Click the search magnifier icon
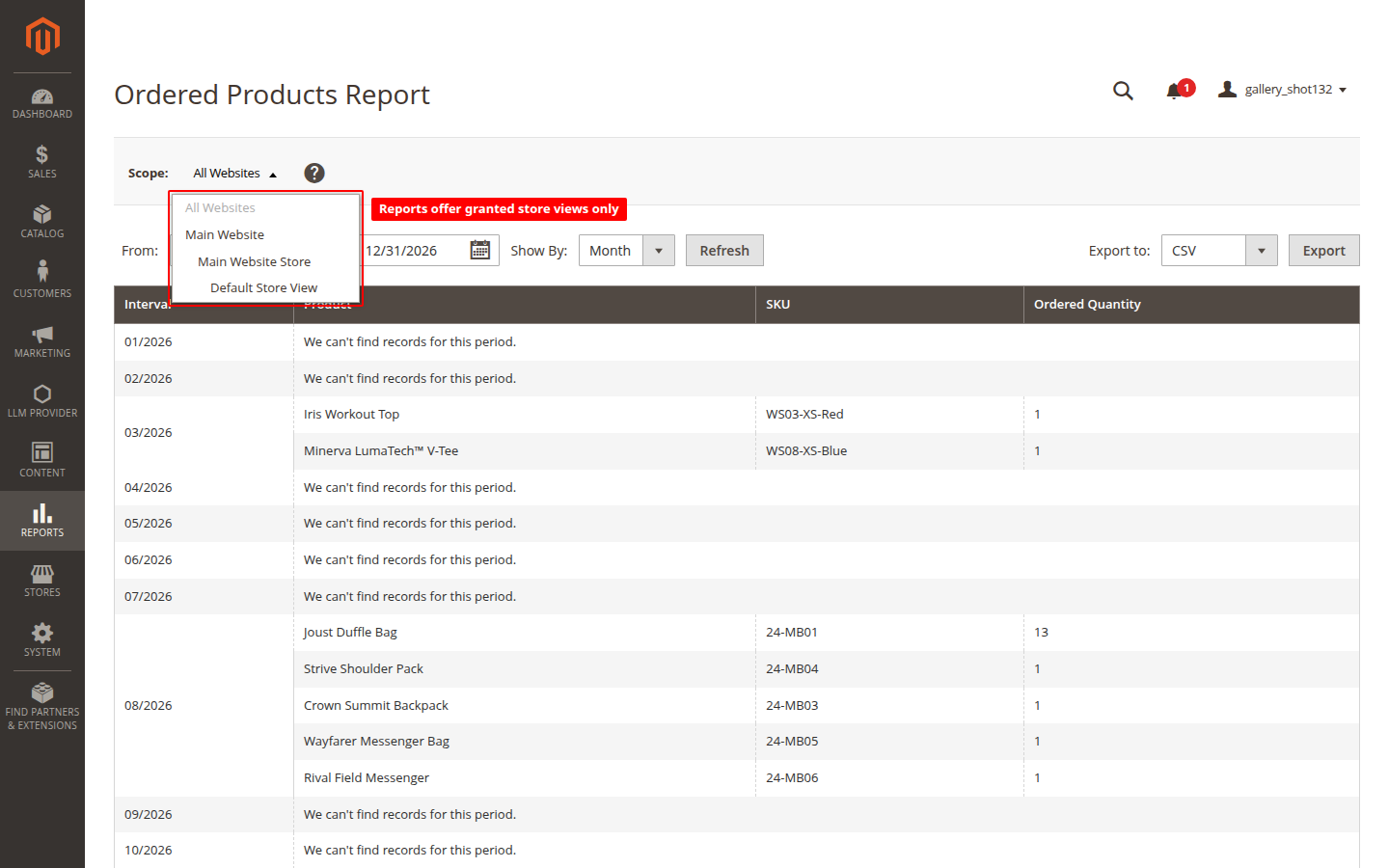Screen dimensions: 1389x868 [x=1123, y=91]
